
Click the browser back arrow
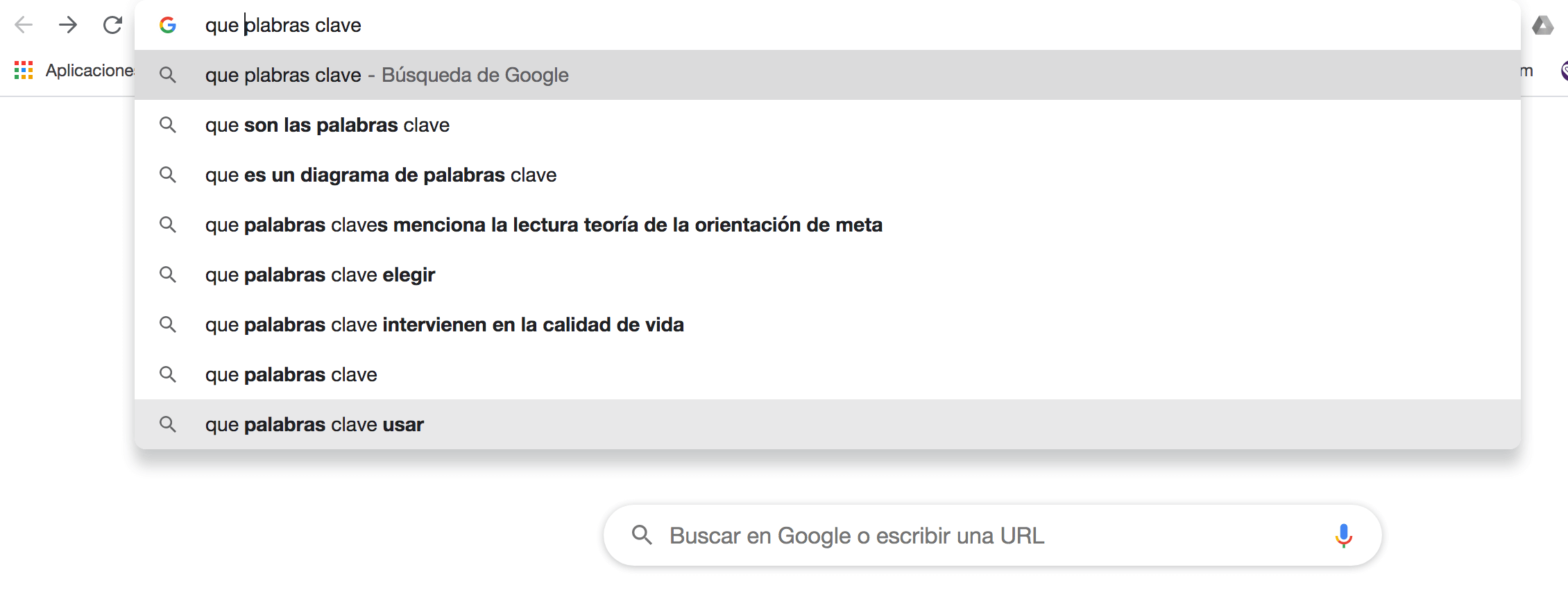(x=24, y=26)
